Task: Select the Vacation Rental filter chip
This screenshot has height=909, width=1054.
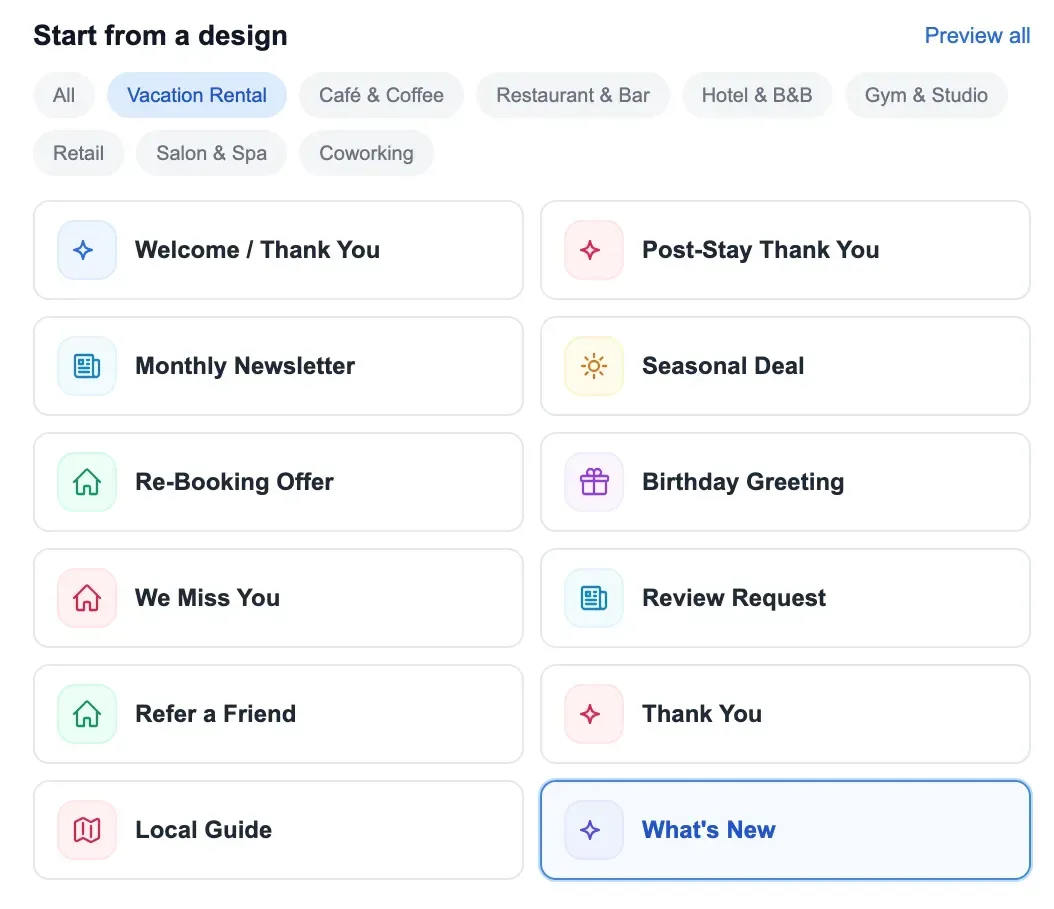Action: point(197,95)
